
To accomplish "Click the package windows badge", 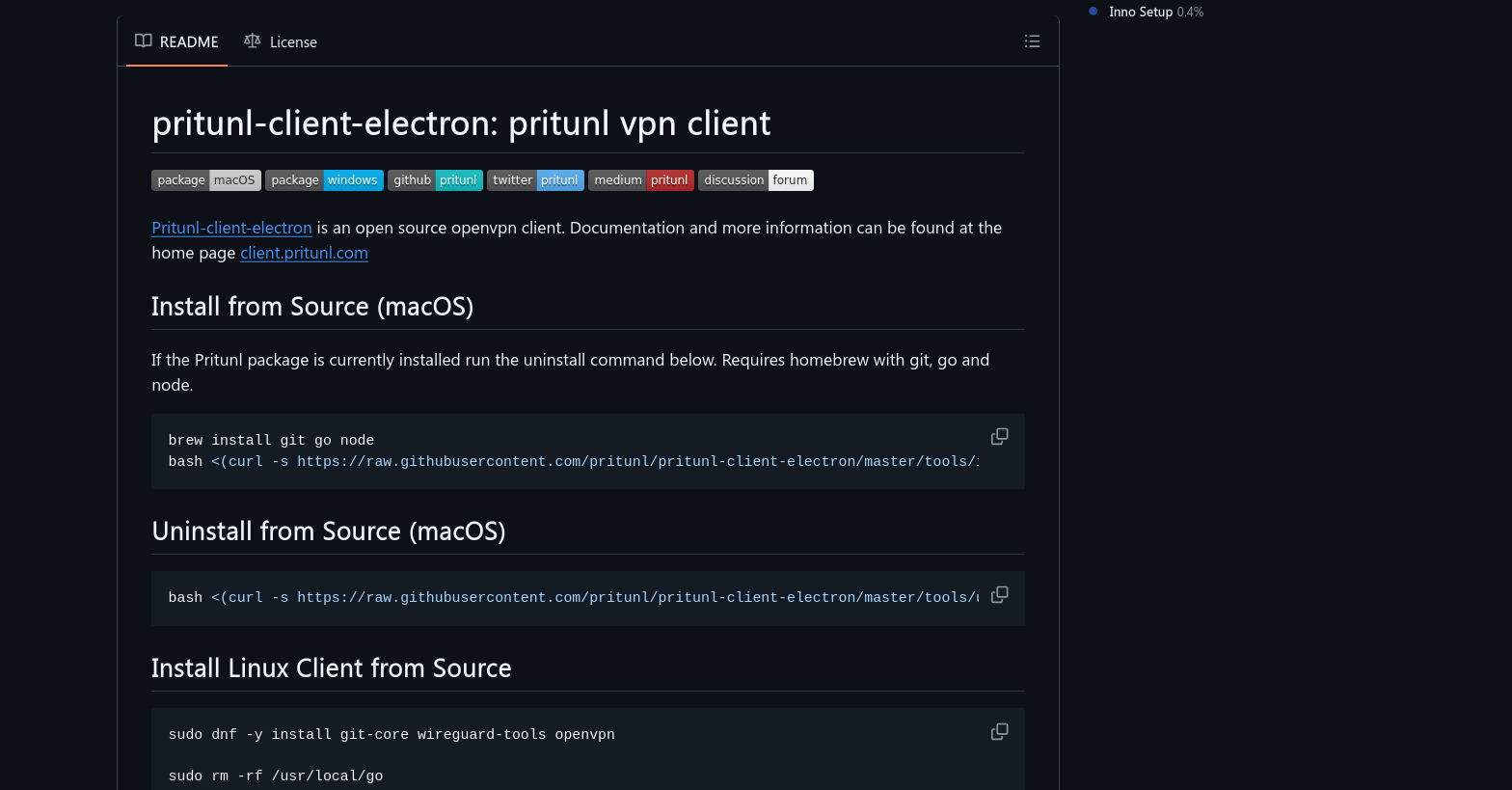I will pyautogui.click(x=324, y=180).
